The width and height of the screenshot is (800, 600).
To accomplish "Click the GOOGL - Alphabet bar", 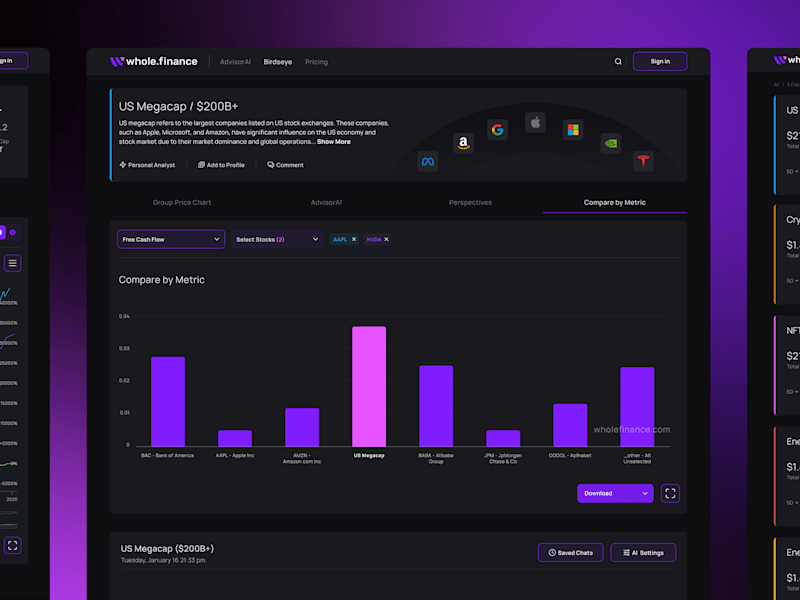I will tap(570, 425).
